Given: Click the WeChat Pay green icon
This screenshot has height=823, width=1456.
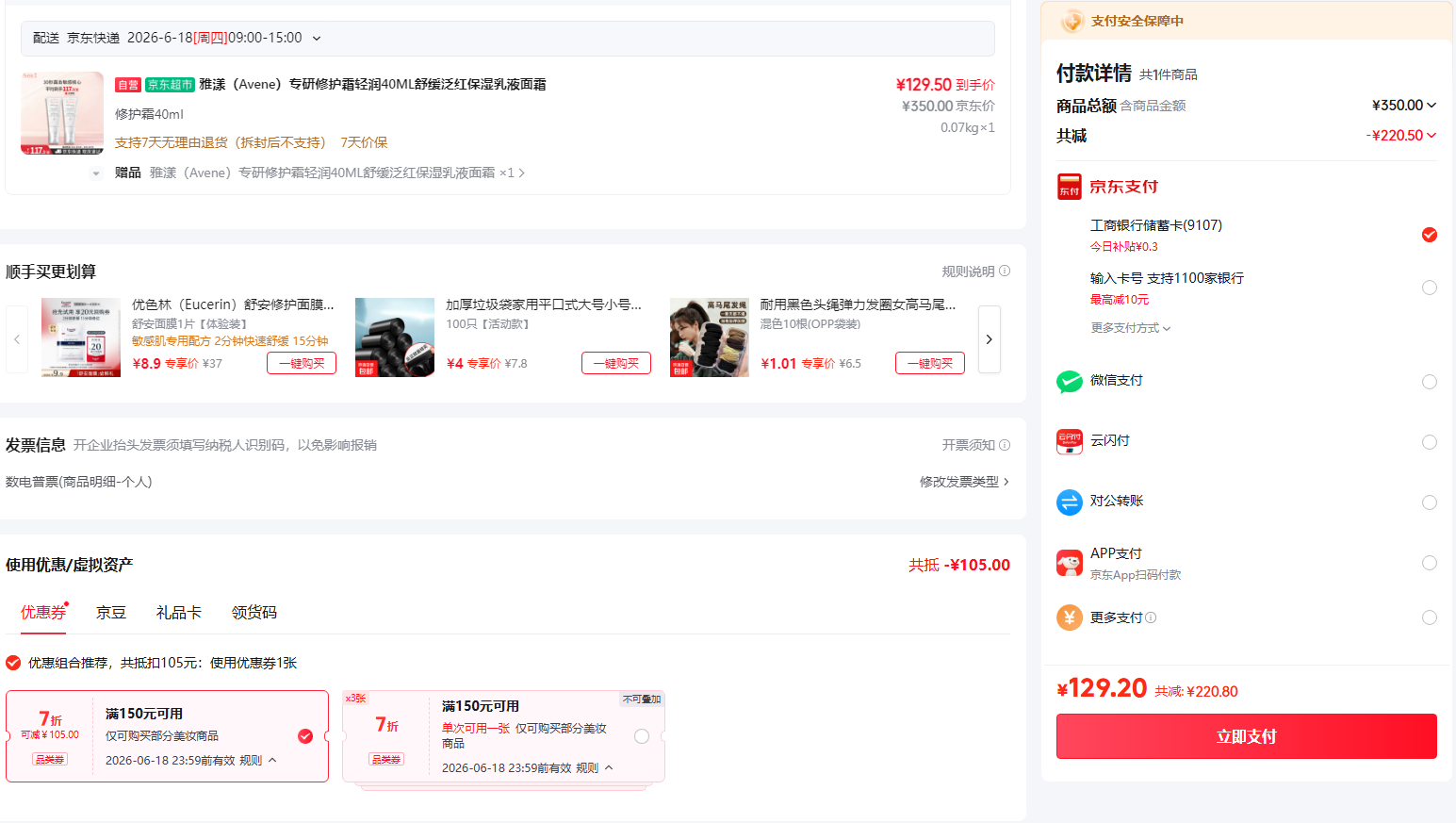Looking at the screenshot, I should [x=1070, y=382].
